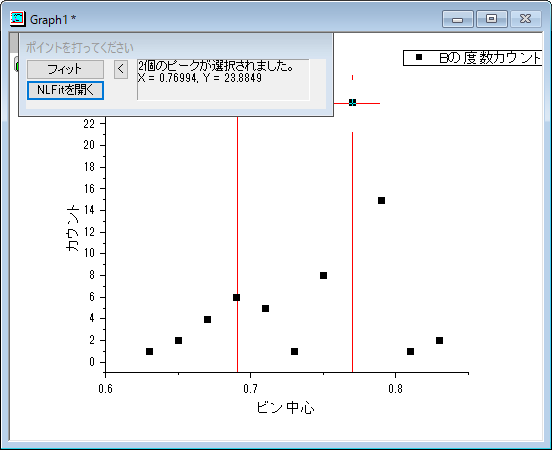Click the フィット button
Image resolution: width=552 pixels, height=450 pixels.
[x=65, y=69]
